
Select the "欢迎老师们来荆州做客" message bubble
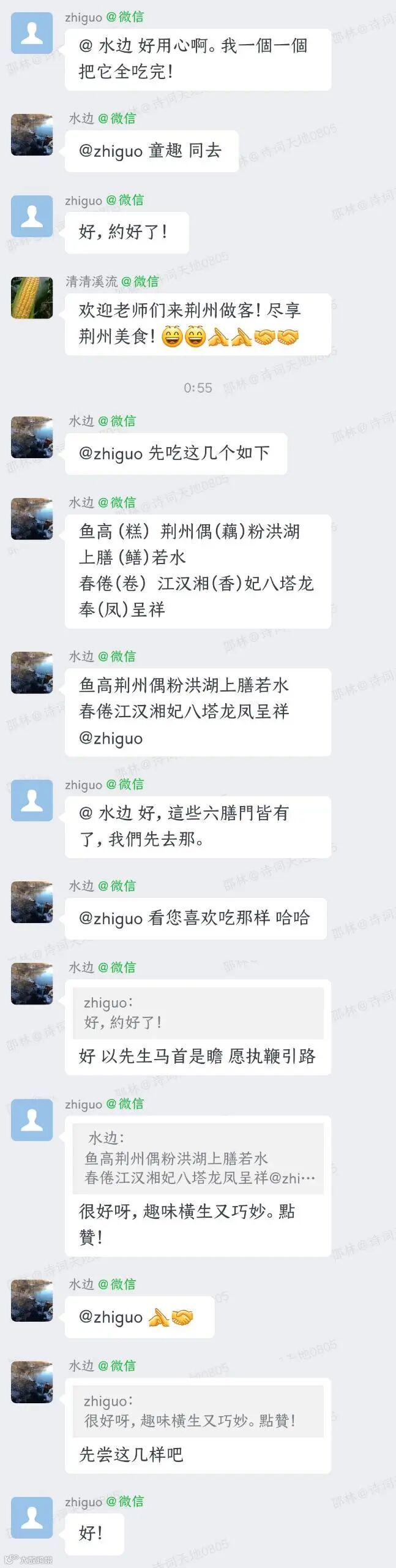click(198, 323)
